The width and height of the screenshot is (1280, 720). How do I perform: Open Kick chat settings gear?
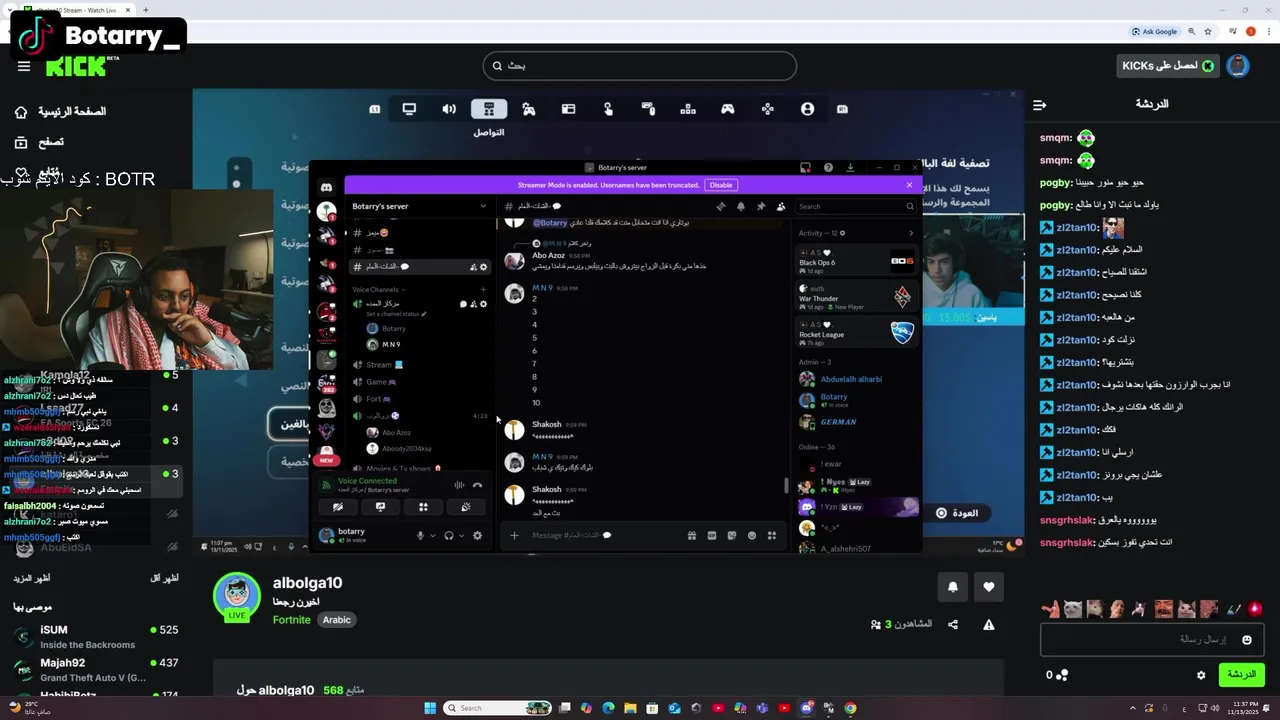[1201, 675]
